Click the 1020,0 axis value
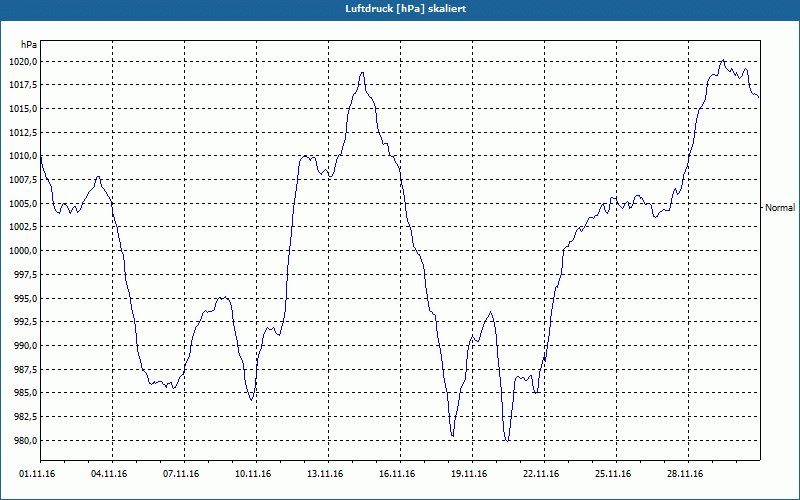This screenshot has height=500, width=800. click(22, 62)
